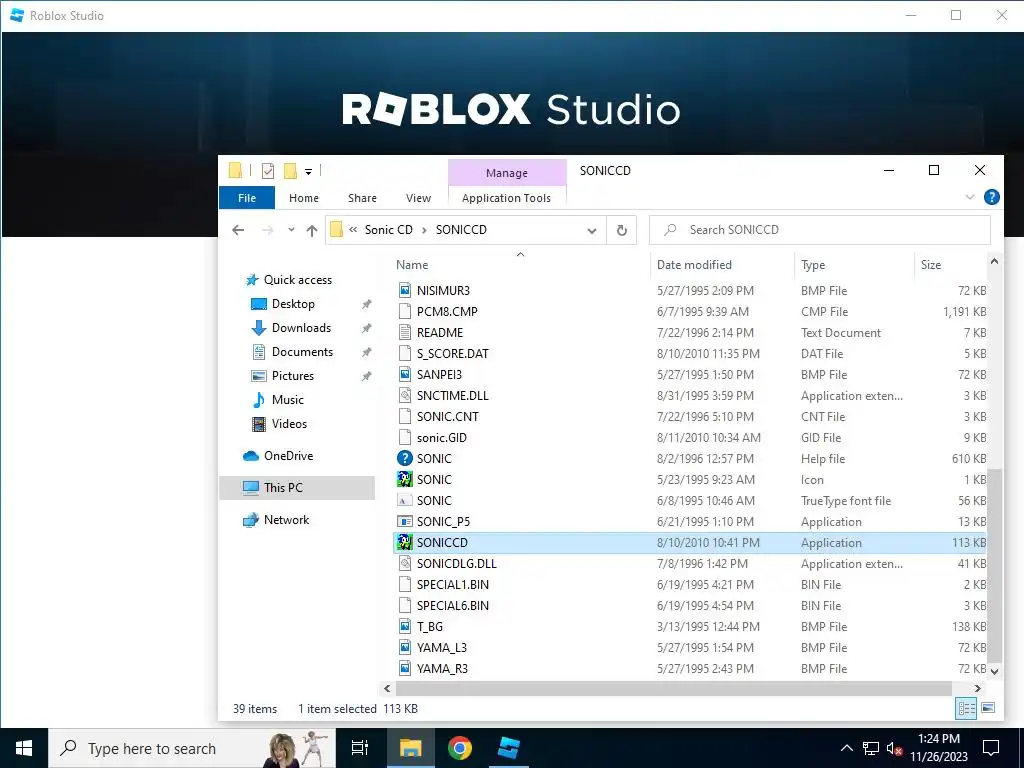Click the Manage contextual tab
Viewport: 1024px width, 768px height.
(507, 173)
